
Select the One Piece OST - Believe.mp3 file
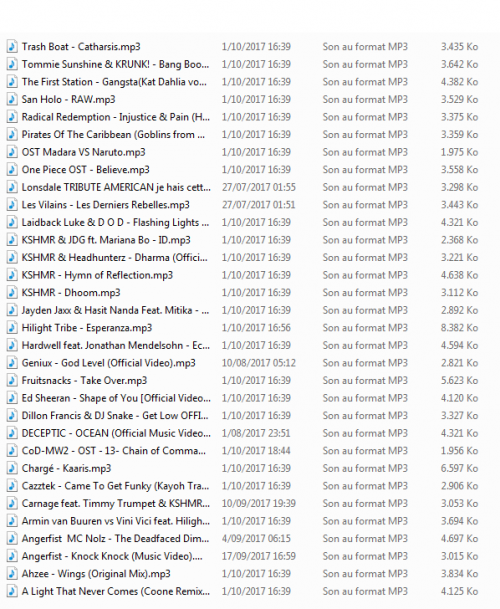point(85,170)
